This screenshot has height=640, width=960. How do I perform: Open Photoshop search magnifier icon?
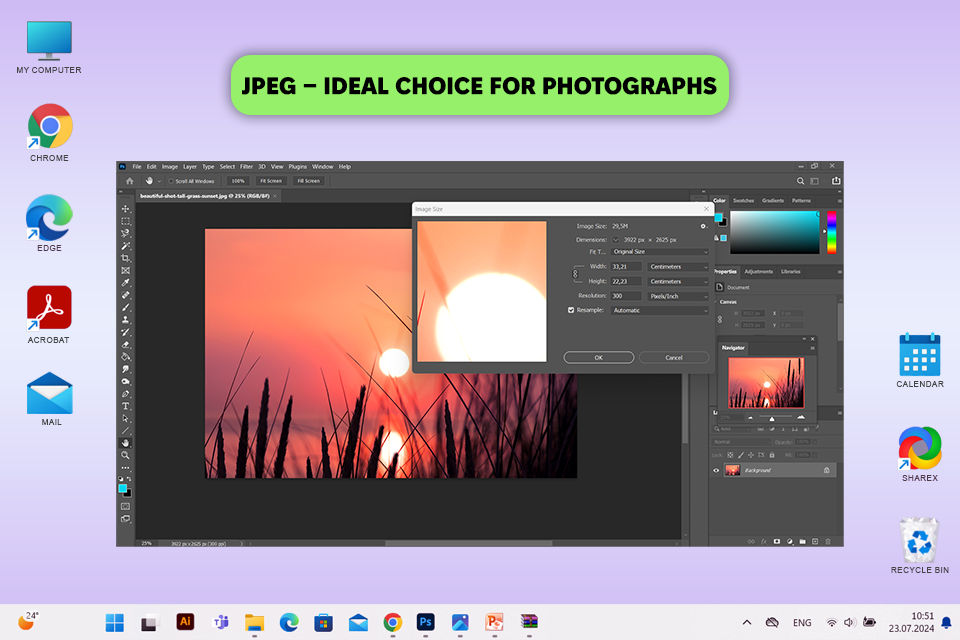point(800,181)
